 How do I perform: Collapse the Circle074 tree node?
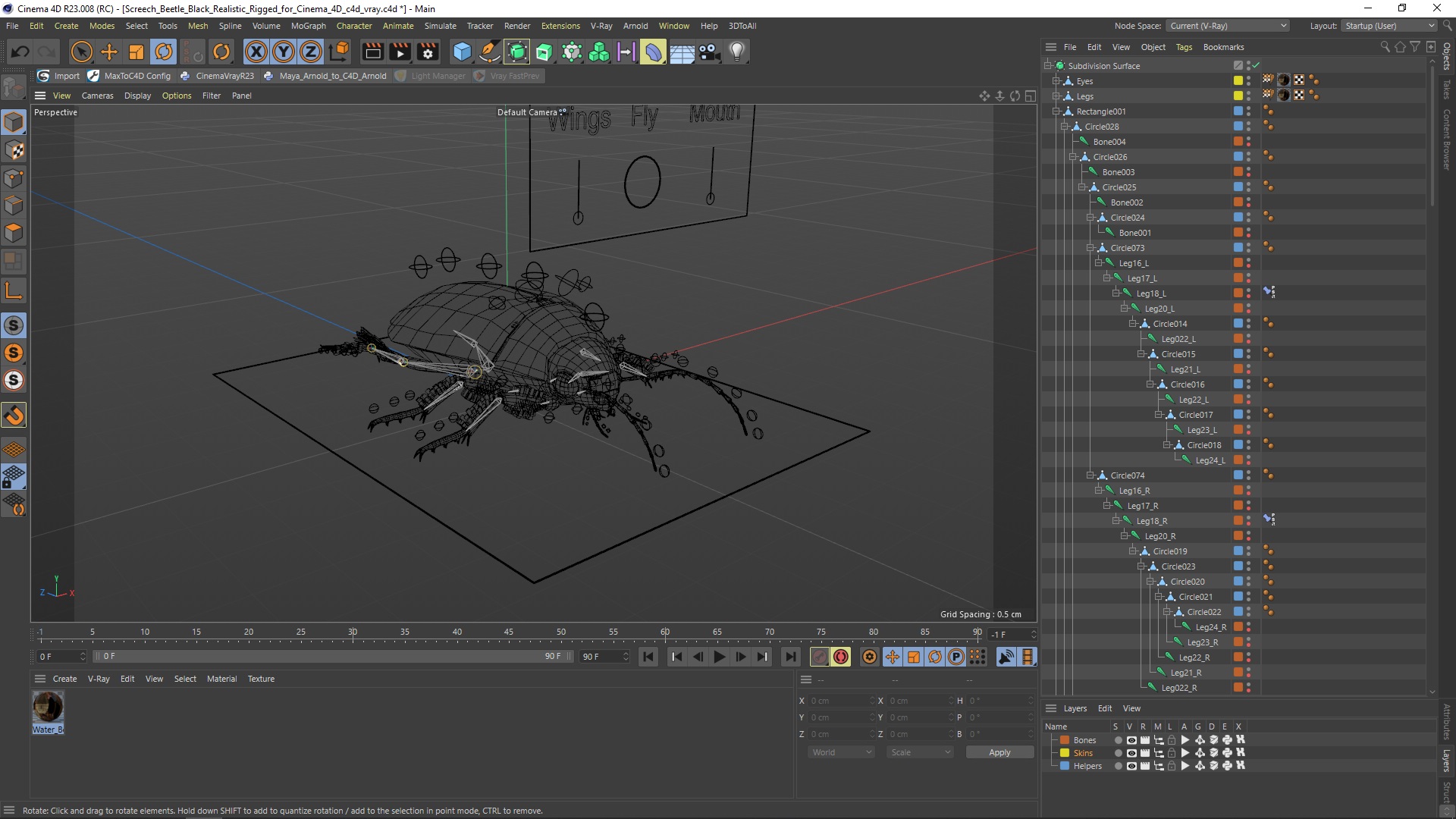click(x=1090, y=475)
